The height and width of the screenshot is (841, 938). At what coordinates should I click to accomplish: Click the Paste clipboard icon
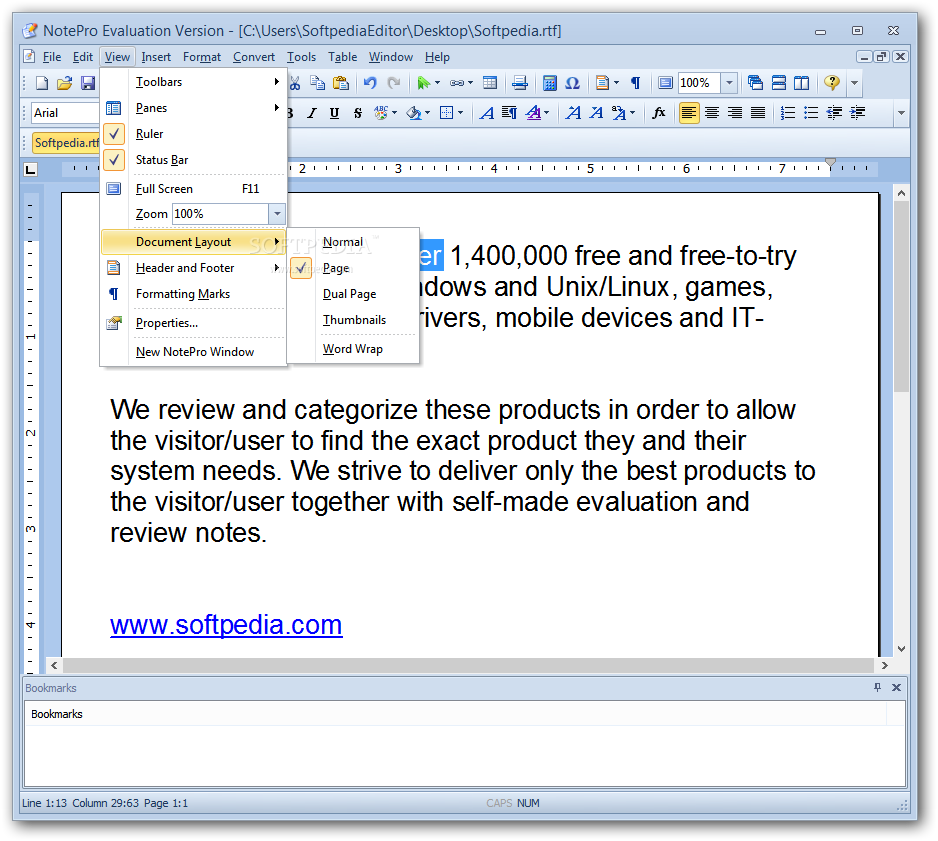341,83
